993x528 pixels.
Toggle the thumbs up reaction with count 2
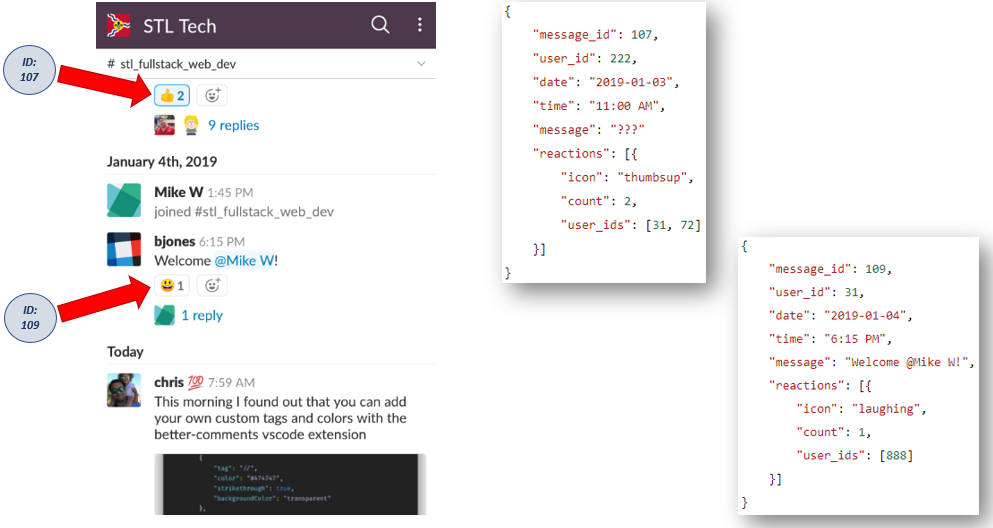(171, 96)
